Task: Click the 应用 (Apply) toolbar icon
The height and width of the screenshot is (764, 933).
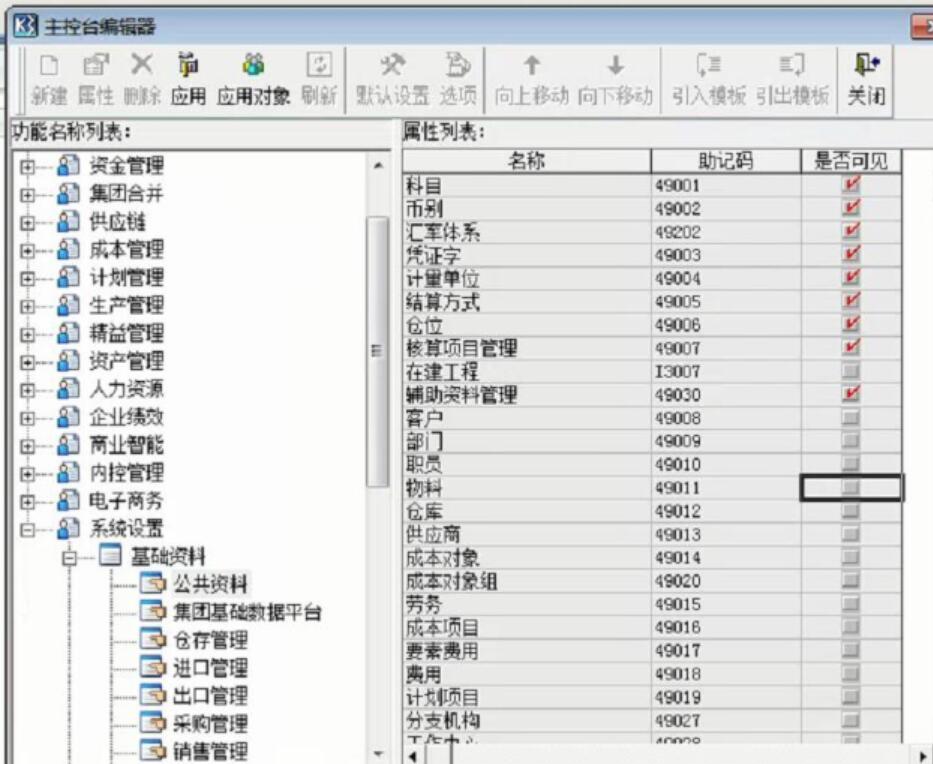Action: pyautogui.click(x=188, y=66)
